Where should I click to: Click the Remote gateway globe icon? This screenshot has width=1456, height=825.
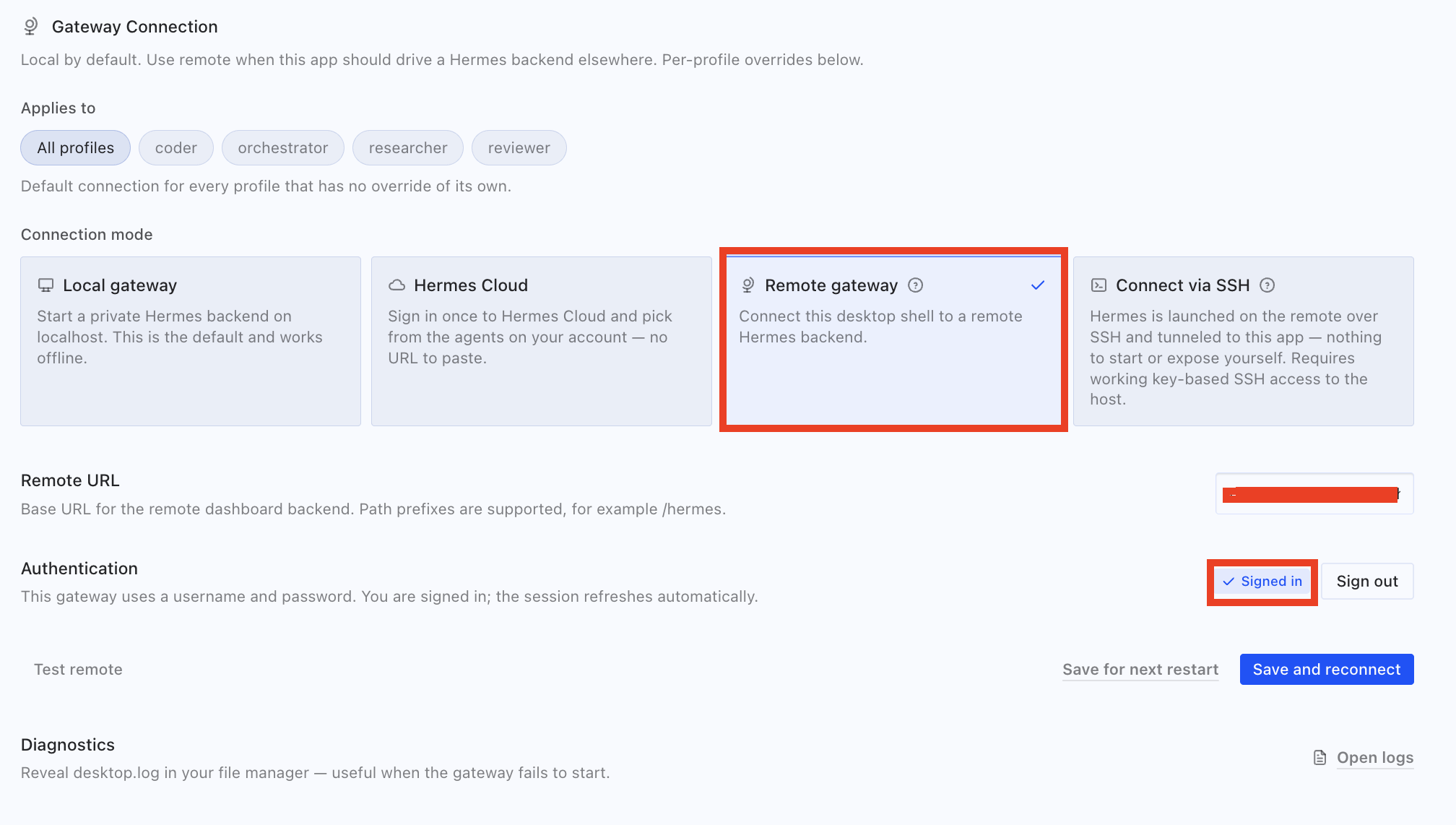pyautogui.click(x=748, y=285)
